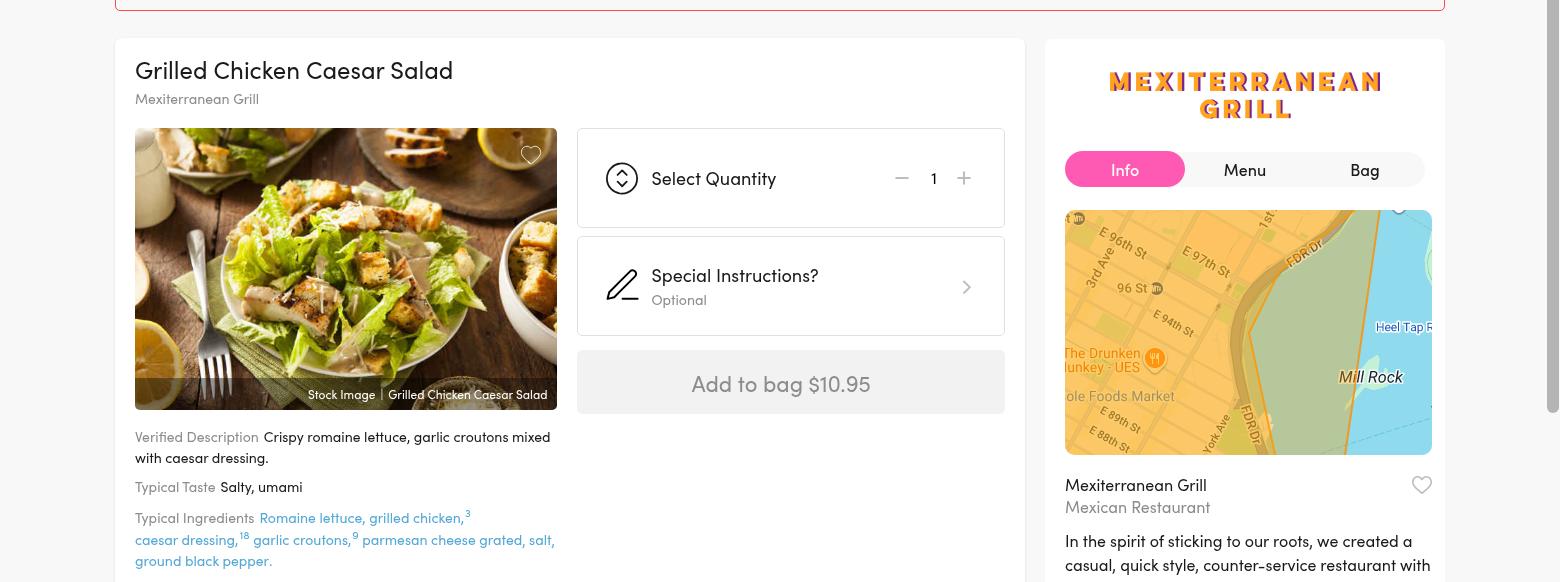The width and height of the screenshot is (1560, 582).
Task: Increase quantity with the plus icon
Action: pyautogui.click(x=964, y=178)
